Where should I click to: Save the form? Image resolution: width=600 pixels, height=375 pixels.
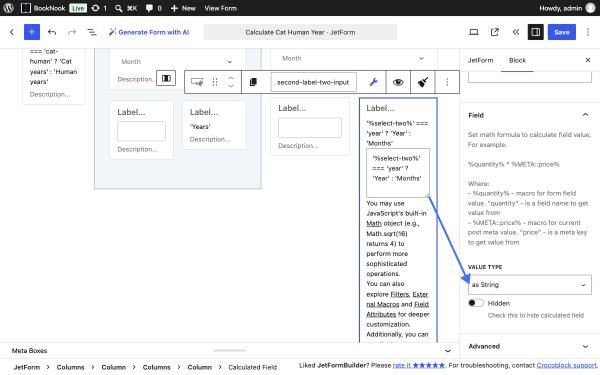tap(562, 32)
